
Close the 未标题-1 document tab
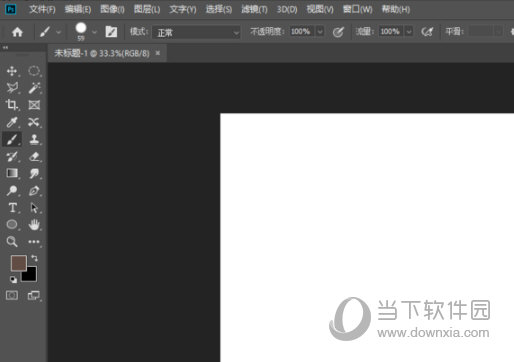point(158,53)
